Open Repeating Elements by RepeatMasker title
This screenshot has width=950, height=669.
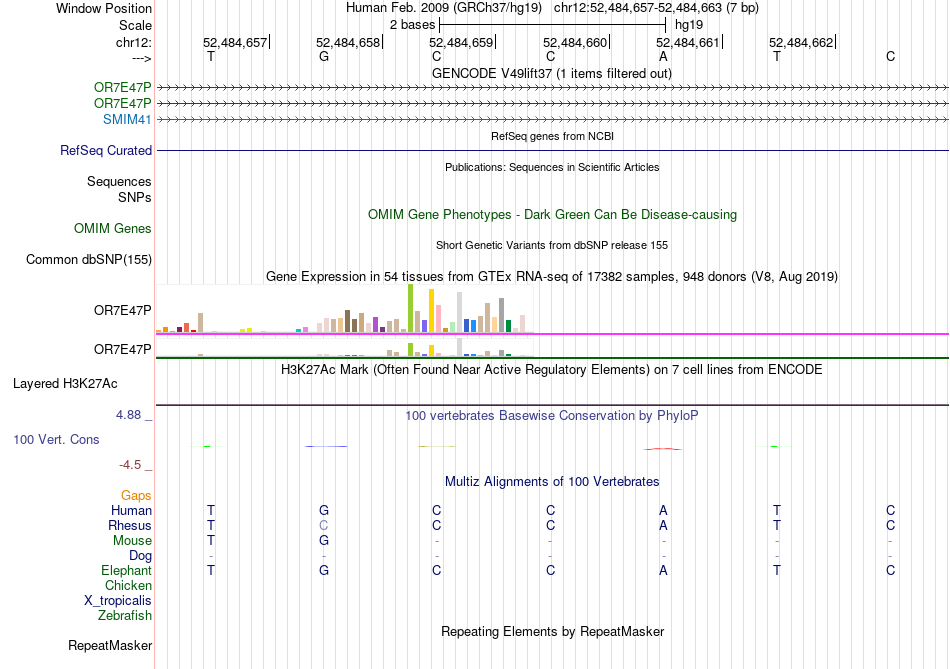pyautogui.click(x=552, y=631)
